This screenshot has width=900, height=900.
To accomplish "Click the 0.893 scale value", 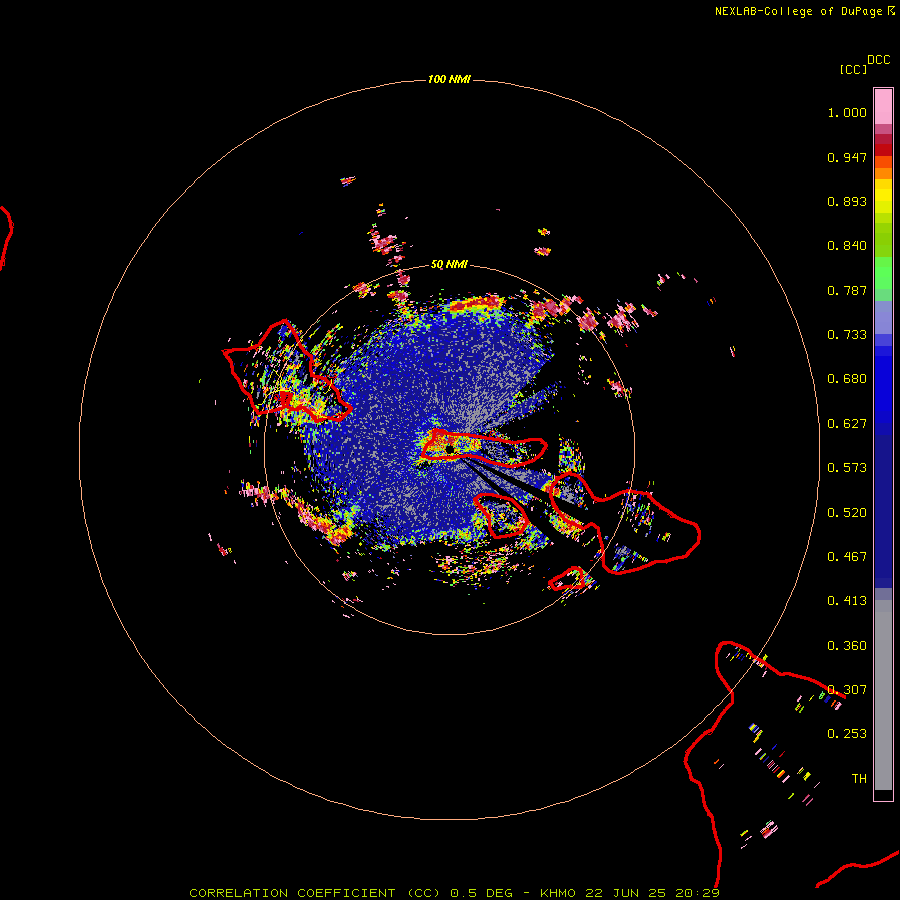I will point(847,201).
